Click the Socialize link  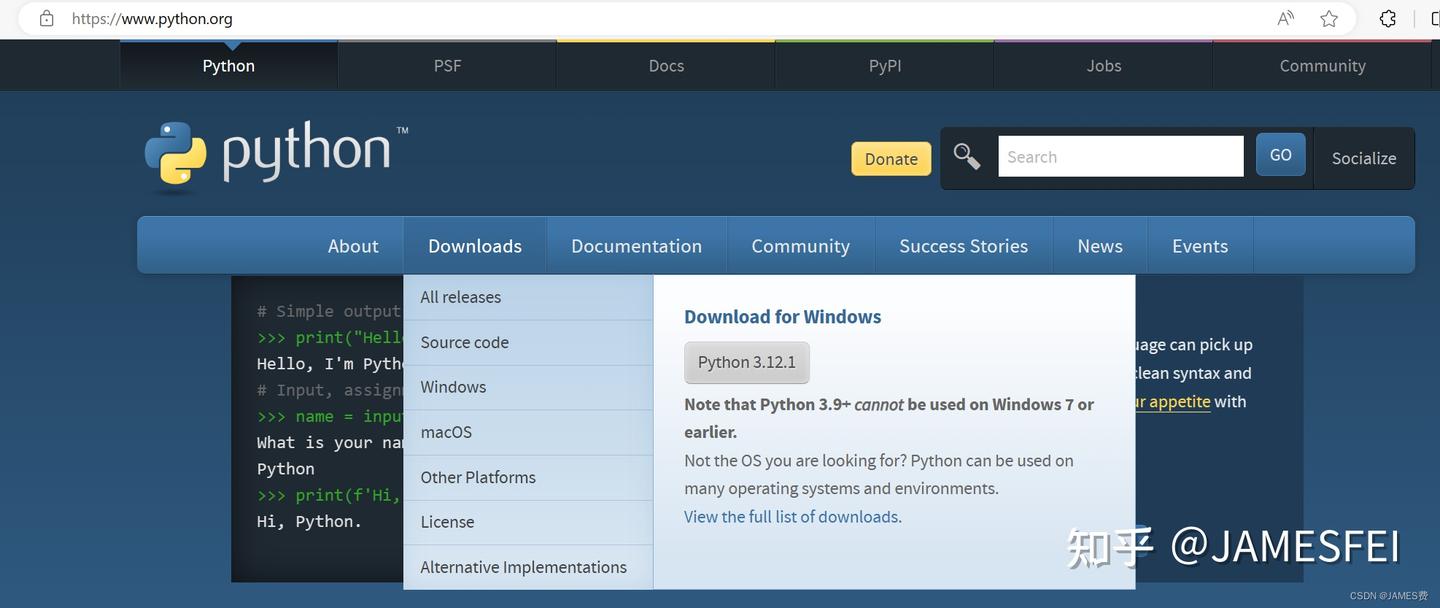click(x=1363, y=158)
